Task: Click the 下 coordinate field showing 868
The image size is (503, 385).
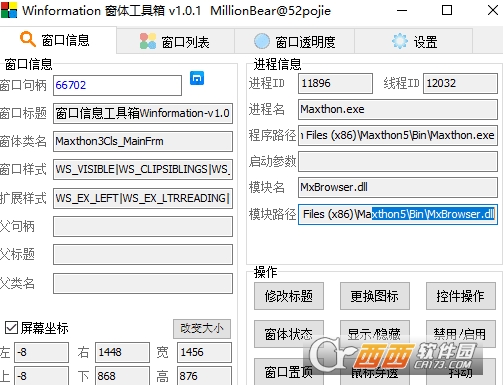Action: coord(122,376)
